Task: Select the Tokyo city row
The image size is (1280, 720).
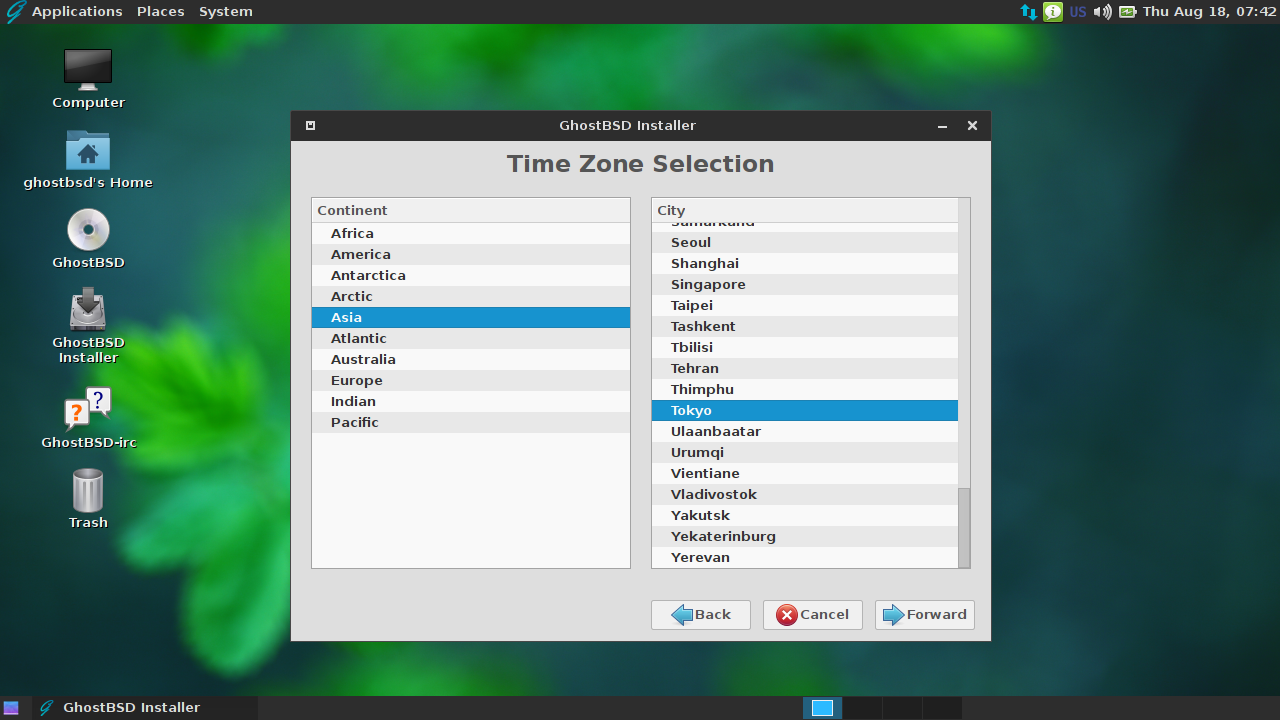Action: 805,410
